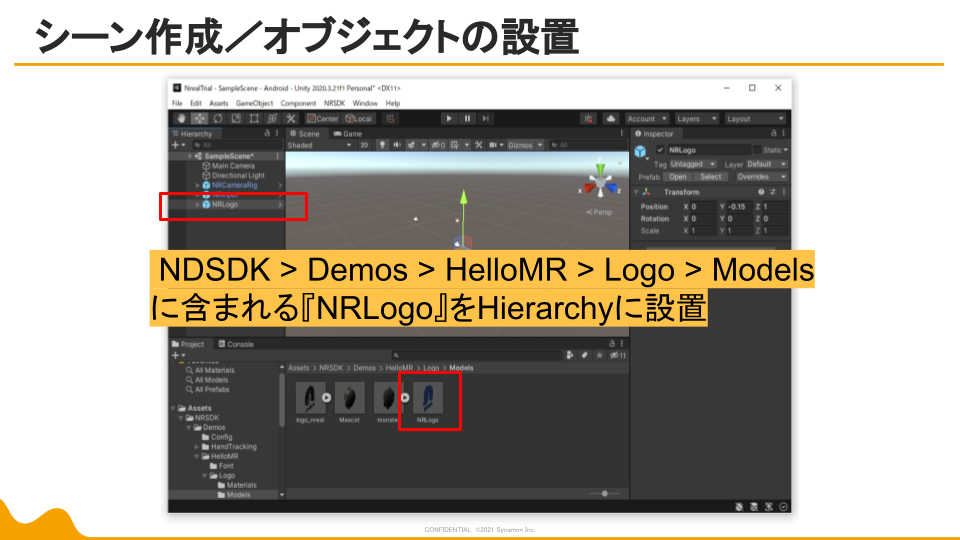Open the Account dropdown

(647, 119)
